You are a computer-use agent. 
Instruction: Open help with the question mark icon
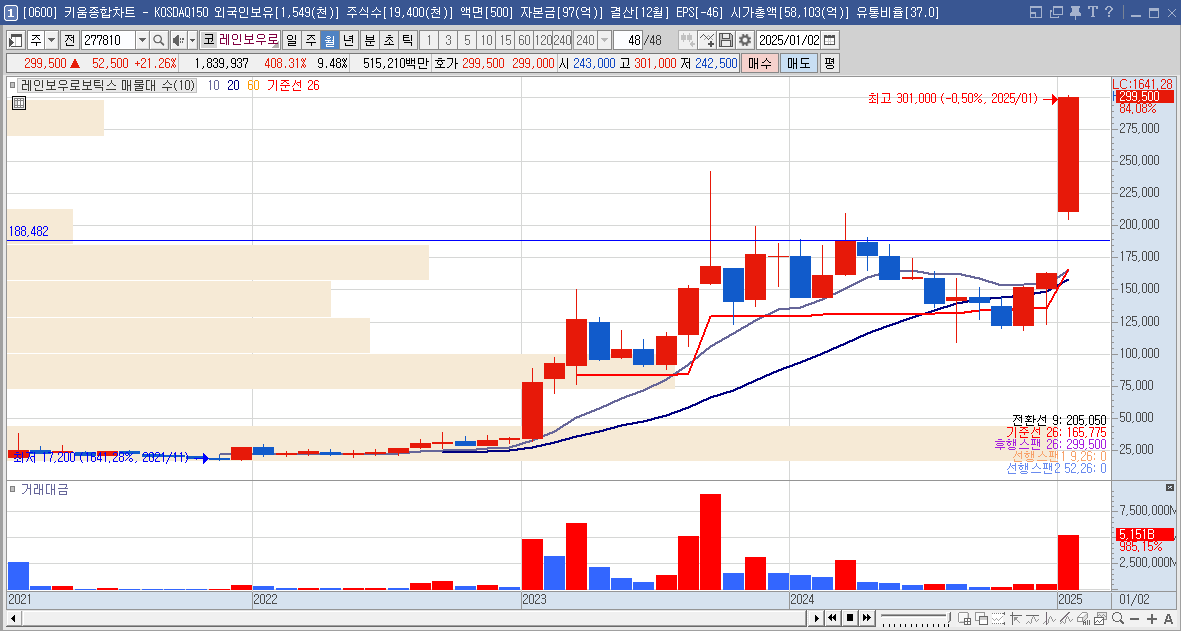pyautogui.click(x=1109, y=12)
